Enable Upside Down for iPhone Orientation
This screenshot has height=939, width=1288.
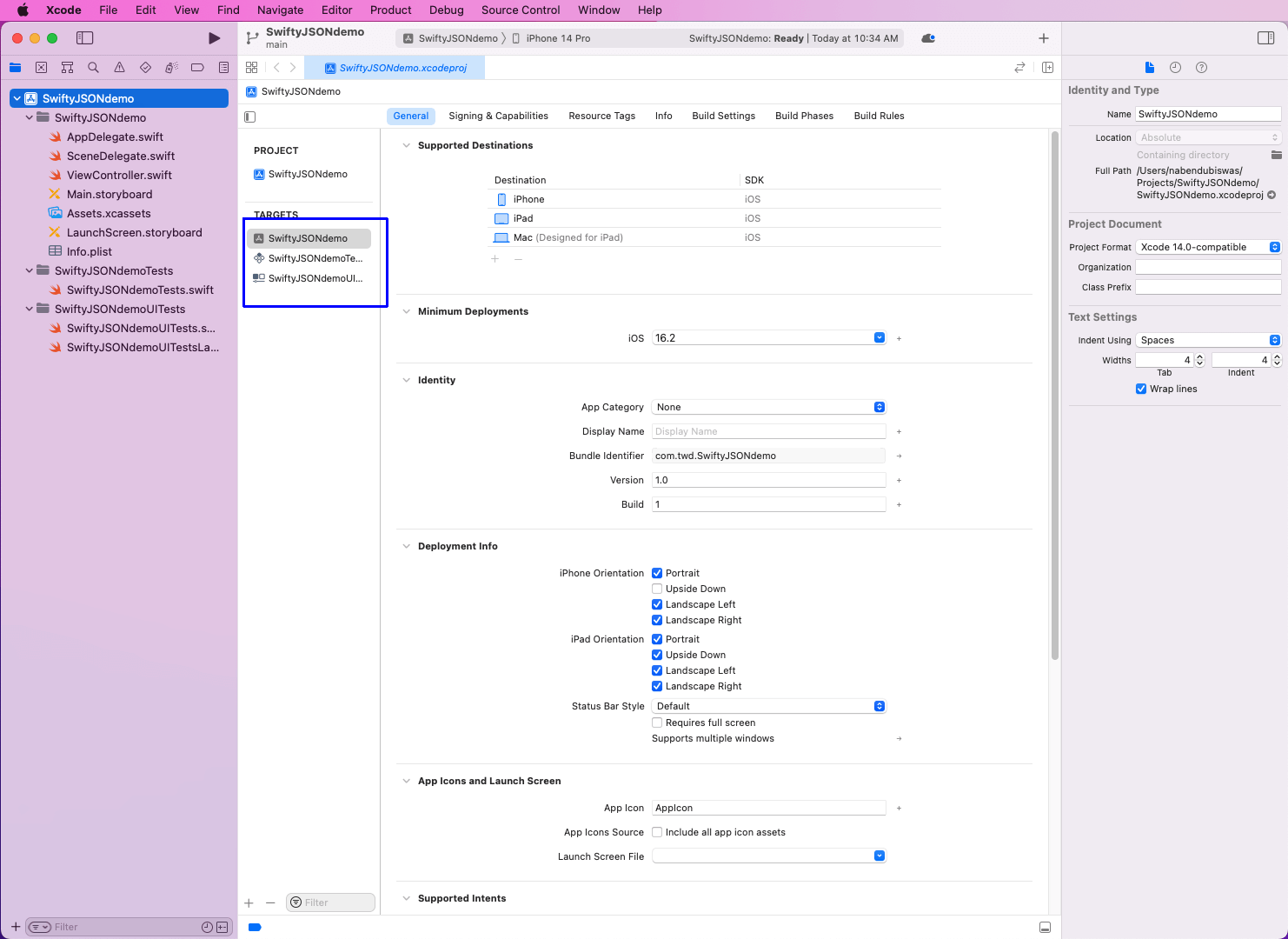click(x=657, y=589)
